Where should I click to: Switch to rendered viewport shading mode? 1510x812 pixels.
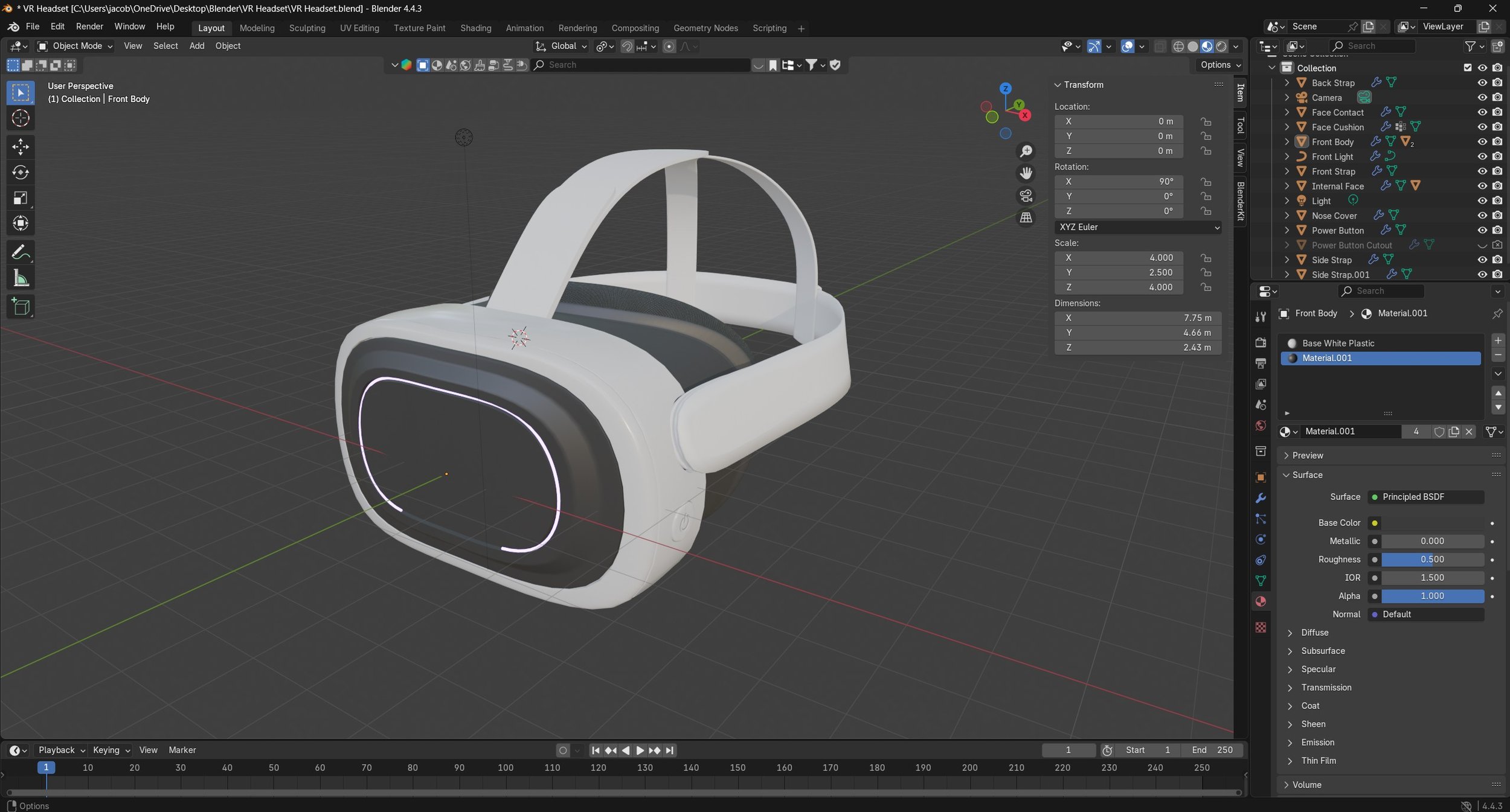click(1221, 46)
